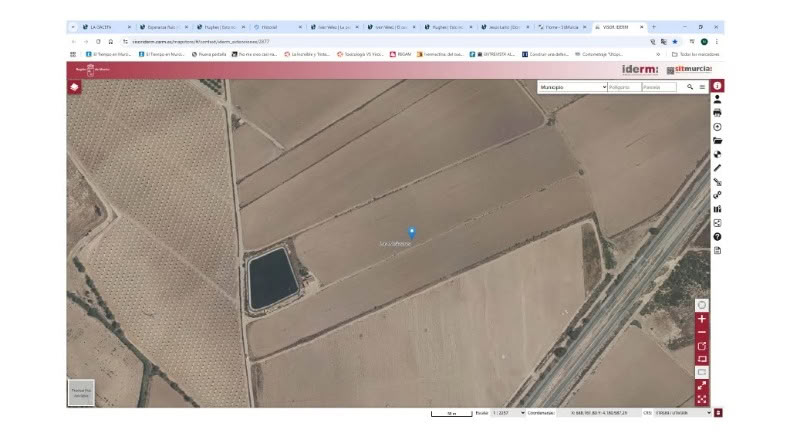Click the magnifier search icon beside Parcela field
This screenshot has width=790, height=440.
(690, 87)
